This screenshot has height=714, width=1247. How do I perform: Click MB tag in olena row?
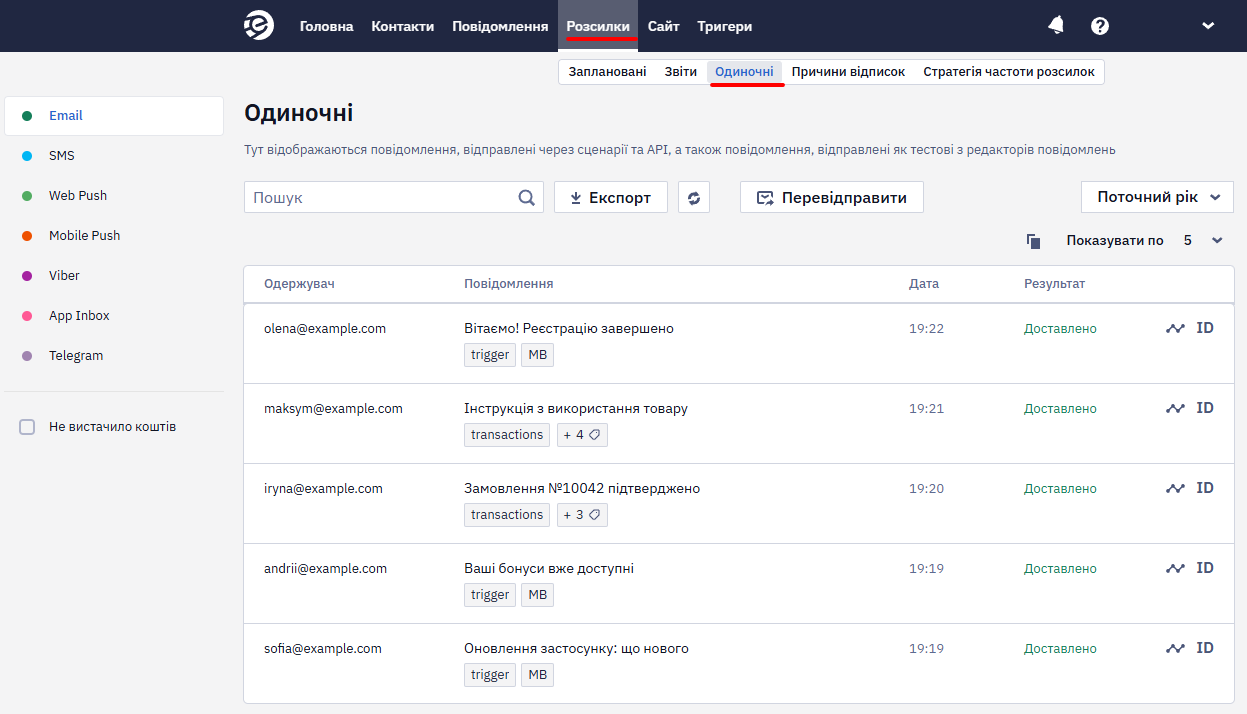[537, 355]
